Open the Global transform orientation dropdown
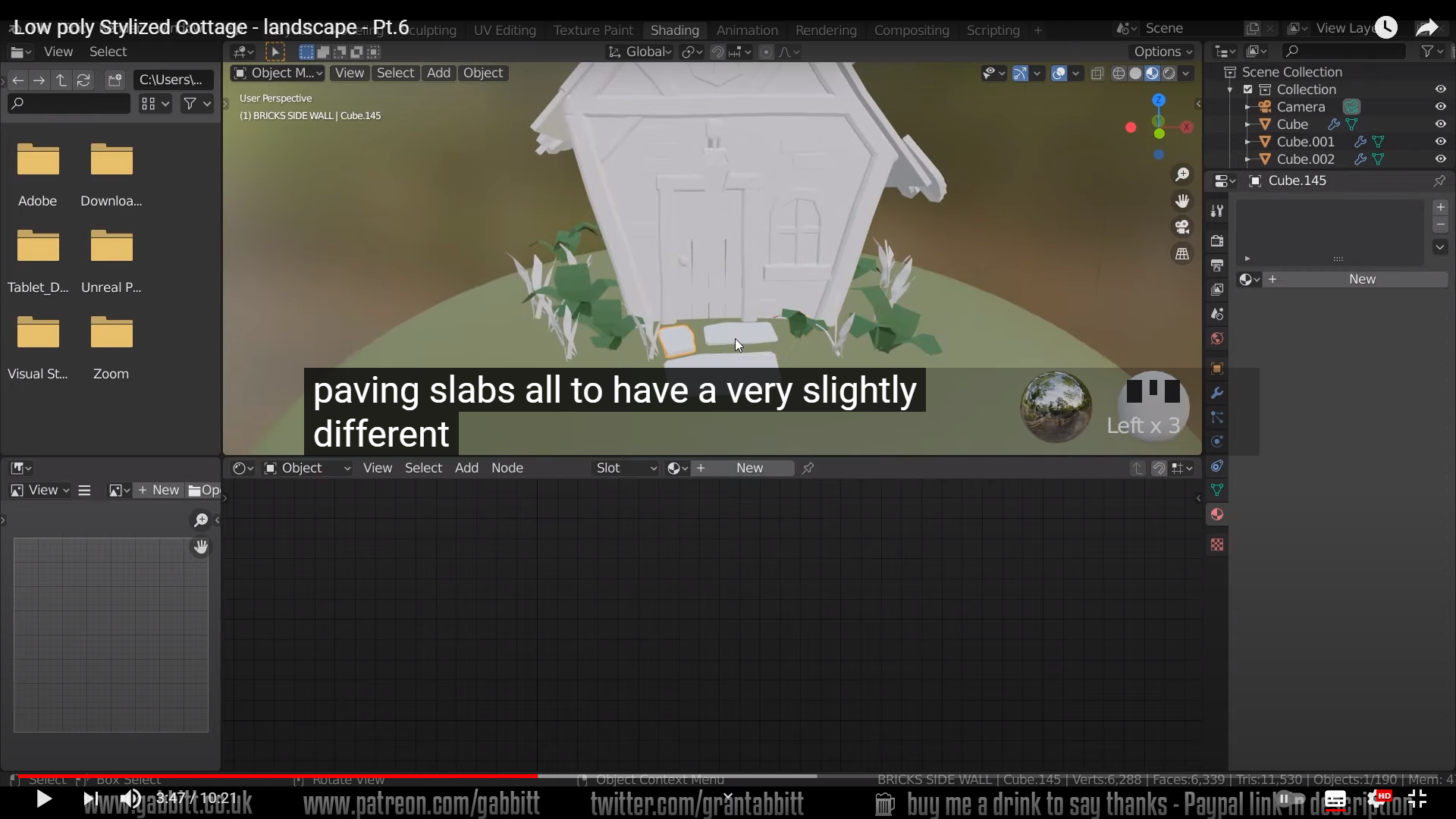Image resolution: width=1456 pixels, height=819 pixels. pyautogui.click(x=641, y=52)
